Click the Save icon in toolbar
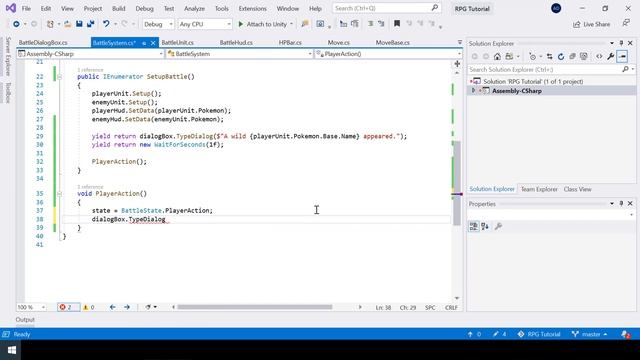The image size is (640, 360). click(79, 24)
